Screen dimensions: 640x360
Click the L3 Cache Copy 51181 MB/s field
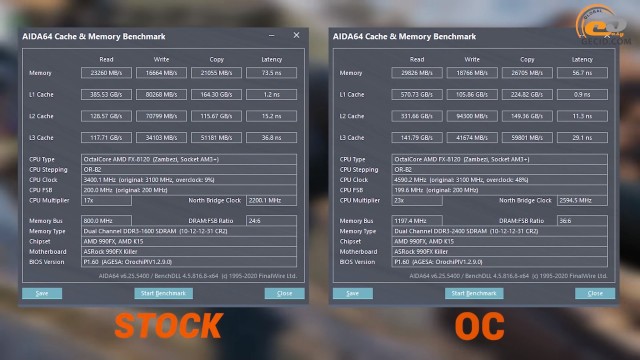tap(216, 138)
